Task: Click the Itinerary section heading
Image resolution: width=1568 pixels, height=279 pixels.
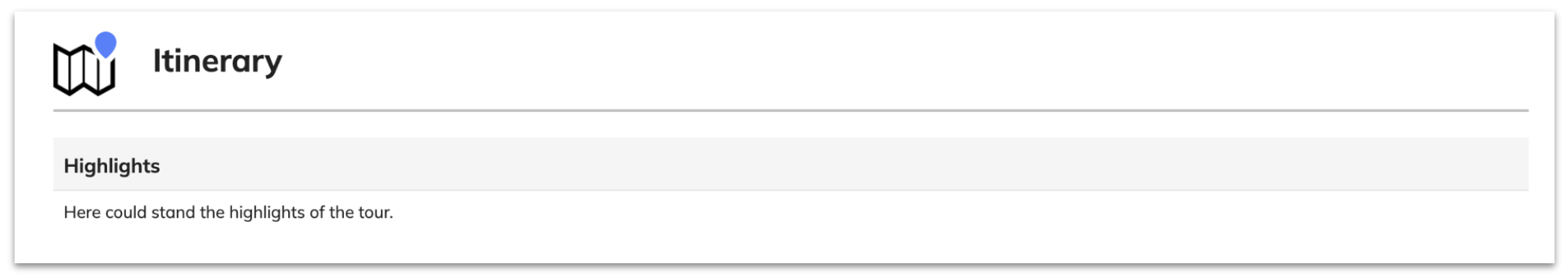Action: 217,61
